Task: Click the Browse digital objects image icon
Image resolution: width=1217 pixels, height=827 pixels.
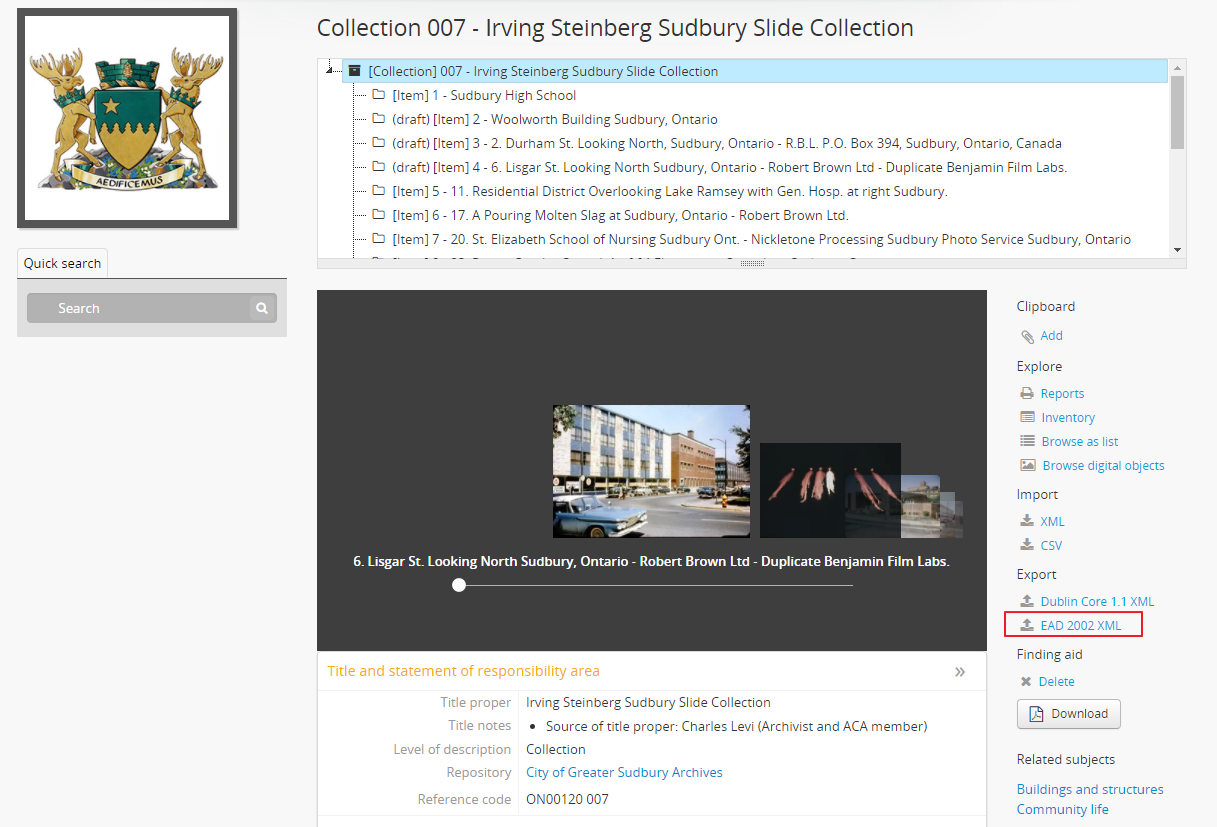Action: click(1027, 466)
